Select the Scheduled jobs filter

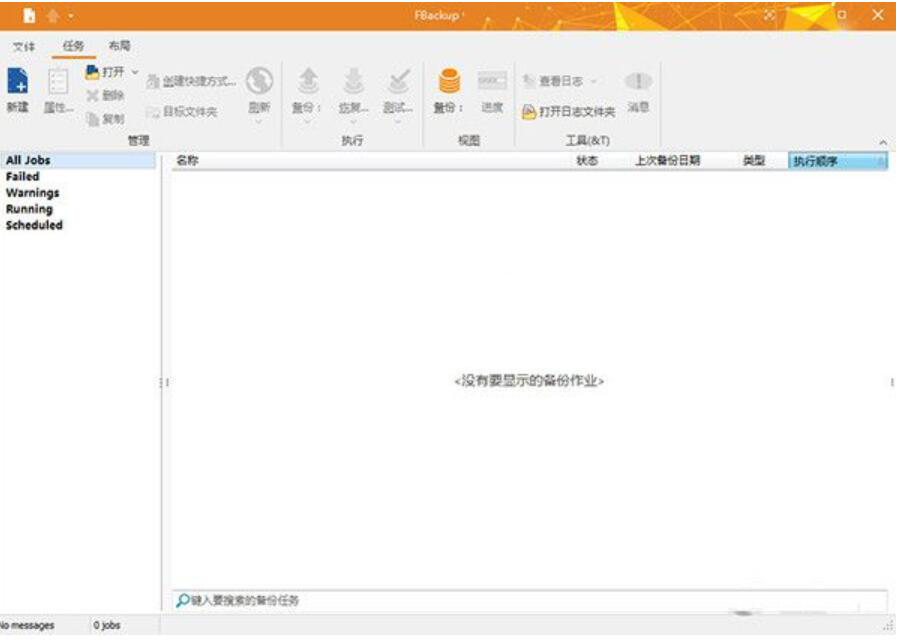pos(34,225)
